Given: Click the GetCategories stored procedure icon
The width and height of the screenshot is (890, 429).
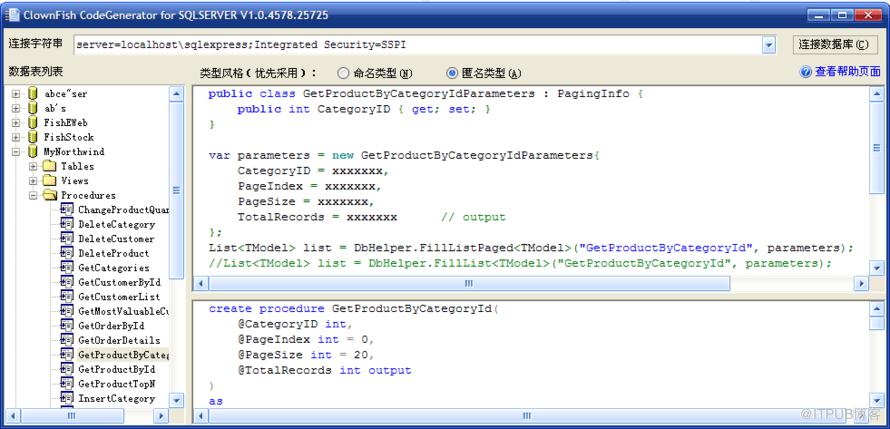Looking at the screenshot, I should tap(67, 267).
